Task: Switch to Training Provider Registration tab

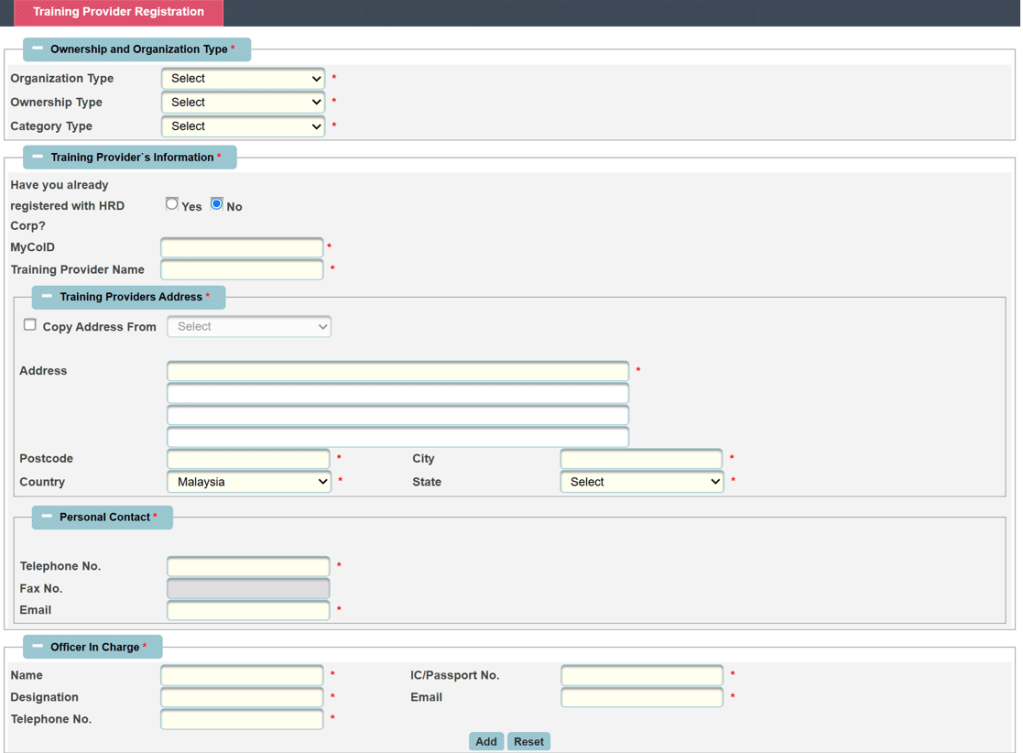Action: click(x=118, y=13)
